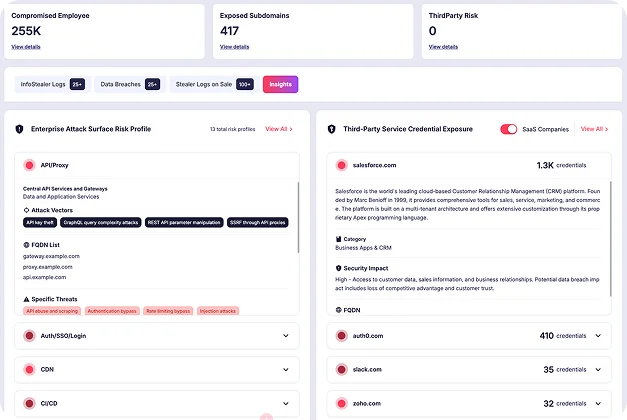The image size is (627, 420).
Task: Click proxy.example.com in the FQDN list
Action: click(48, 267)
